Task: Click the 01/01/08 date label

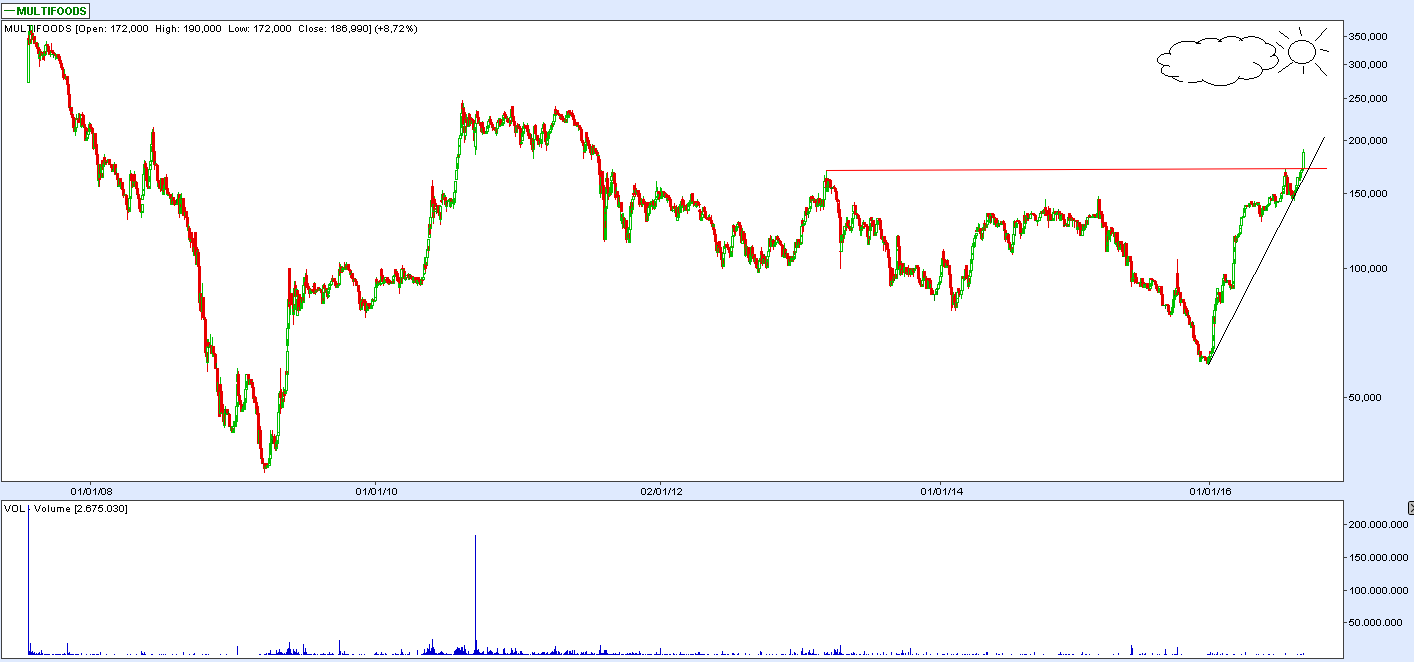Action: click(90, 490)
